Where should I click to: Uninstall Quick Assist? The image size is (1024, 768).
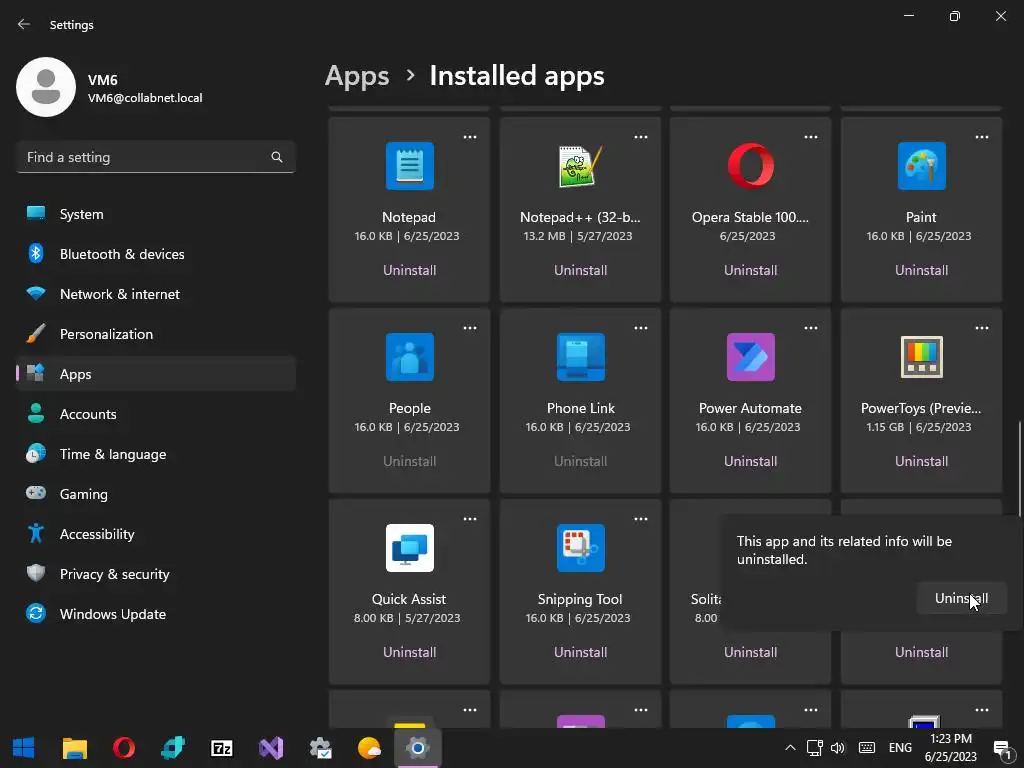[x=409, y=652]
